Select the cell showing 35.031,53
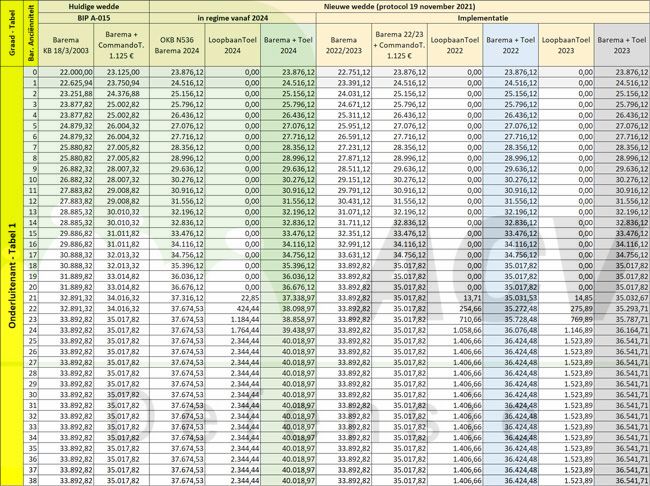 click(x=510, y=298)
